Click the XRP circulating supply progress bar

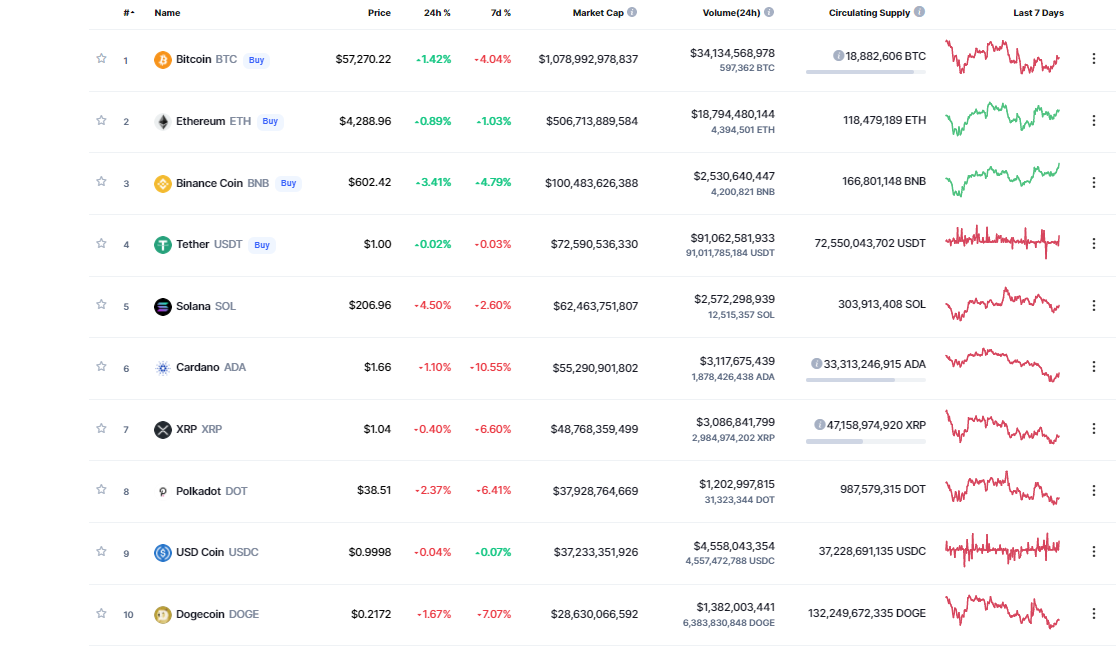[x=866, y=441]
